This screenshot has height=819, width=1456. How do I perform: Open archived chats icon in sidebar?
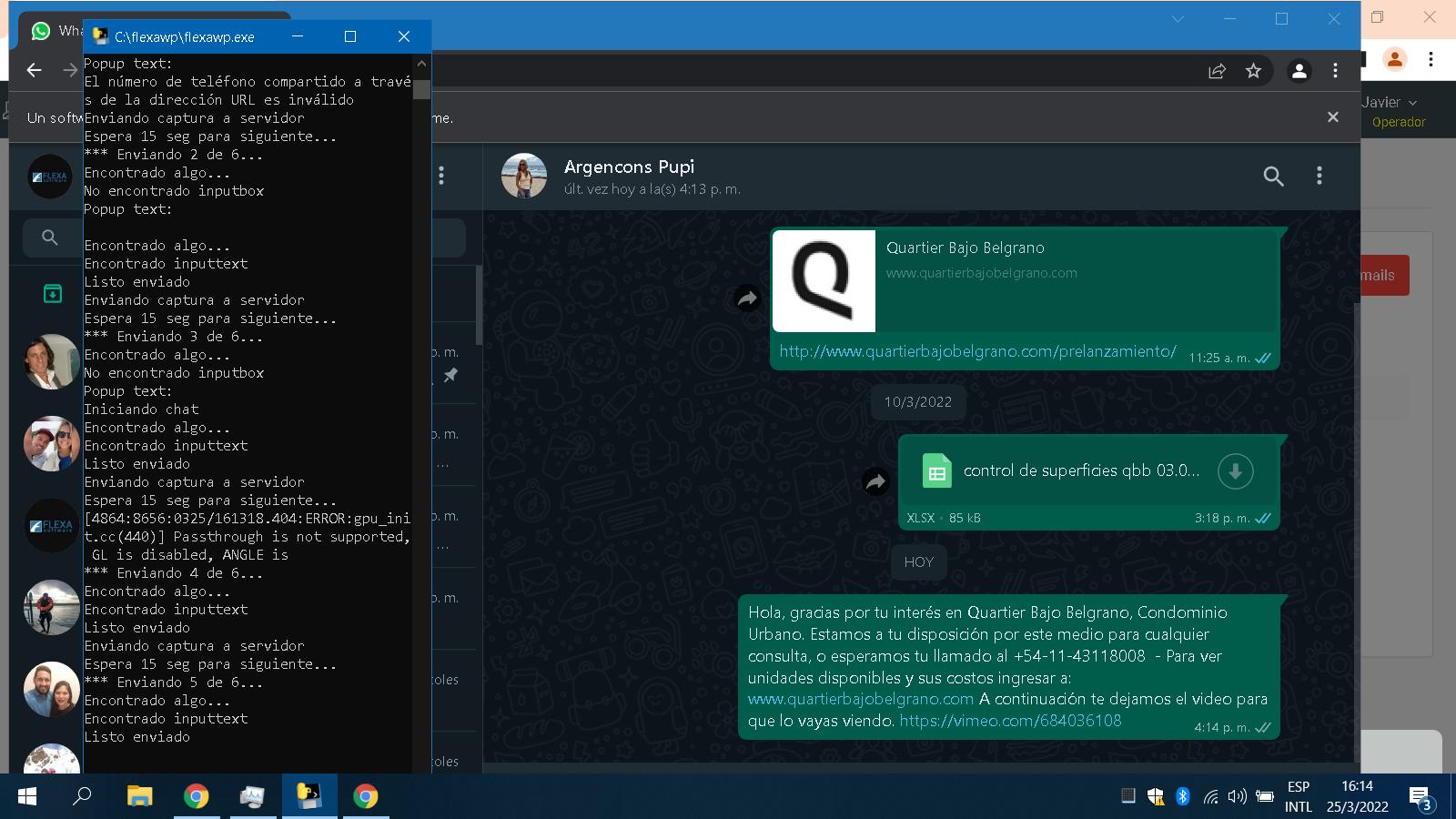click(x=53, y=293)
